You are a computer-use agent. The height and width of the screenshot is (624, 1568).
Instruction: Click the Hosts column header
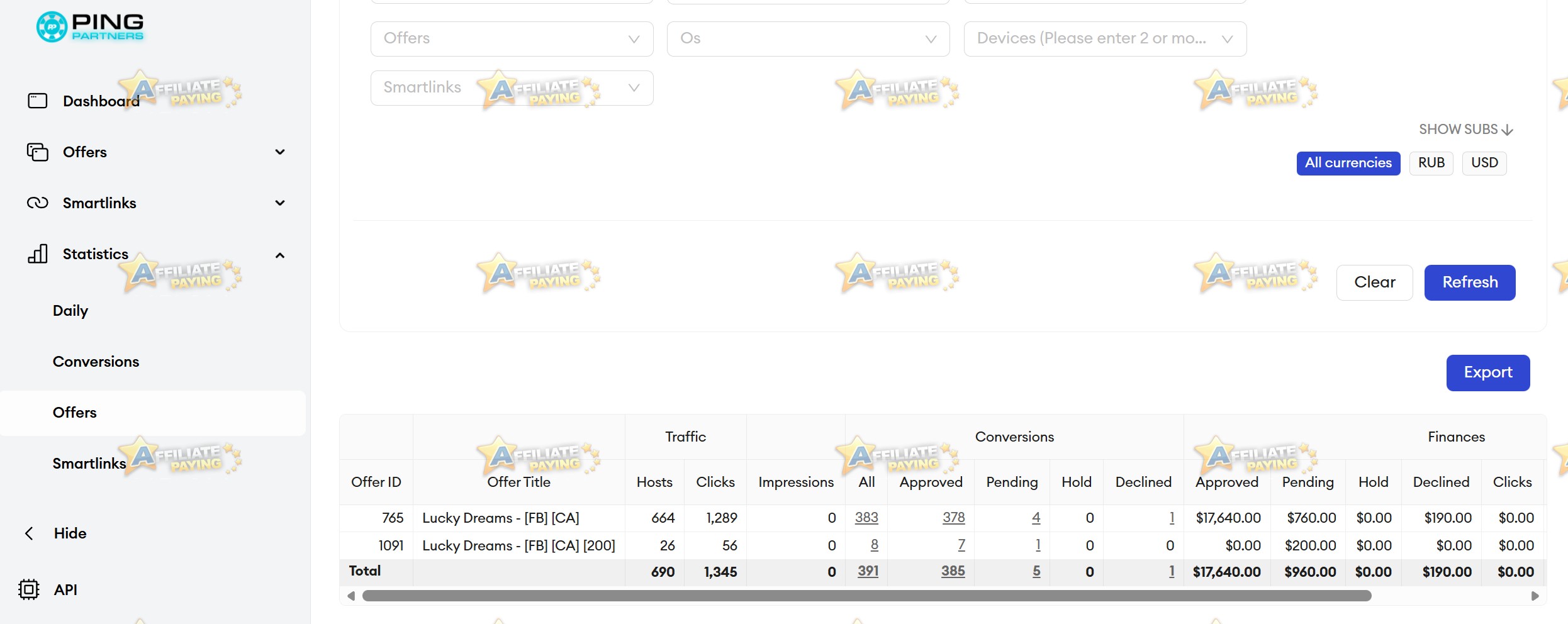click(x=654, y=482)
